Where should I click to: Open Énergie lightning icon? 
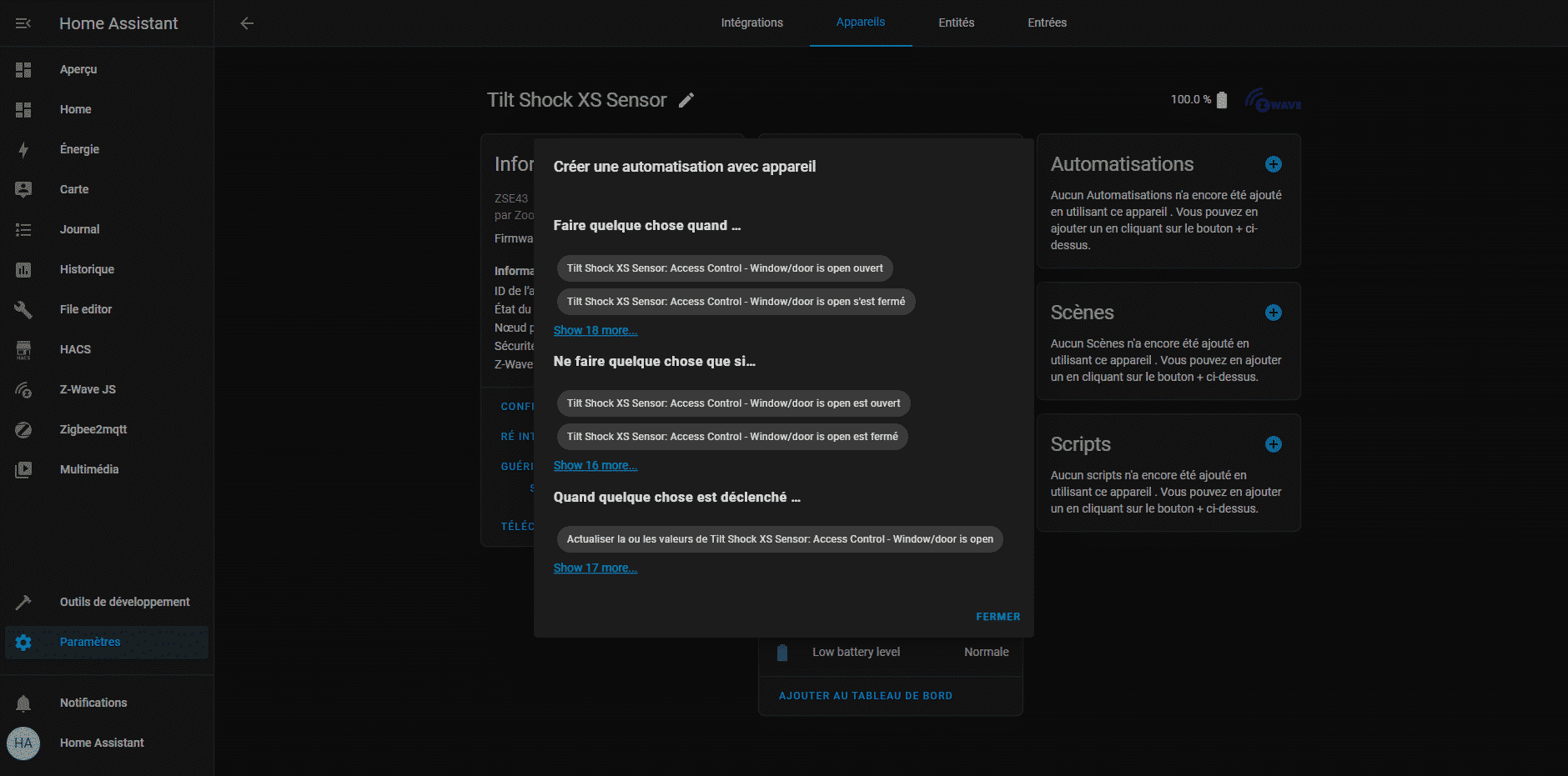[23, 150]
